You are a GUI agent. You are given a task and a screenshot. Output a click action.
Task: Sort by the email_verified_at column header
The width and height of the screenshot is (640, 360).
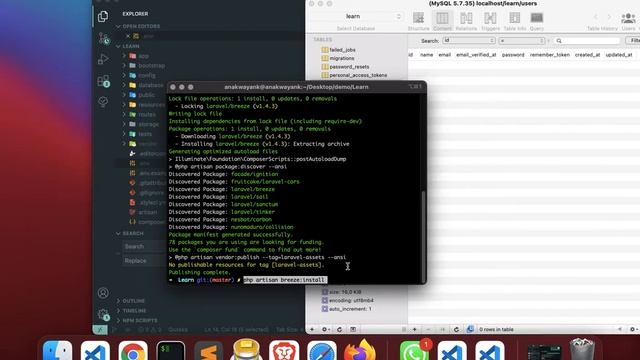[476, 55]
